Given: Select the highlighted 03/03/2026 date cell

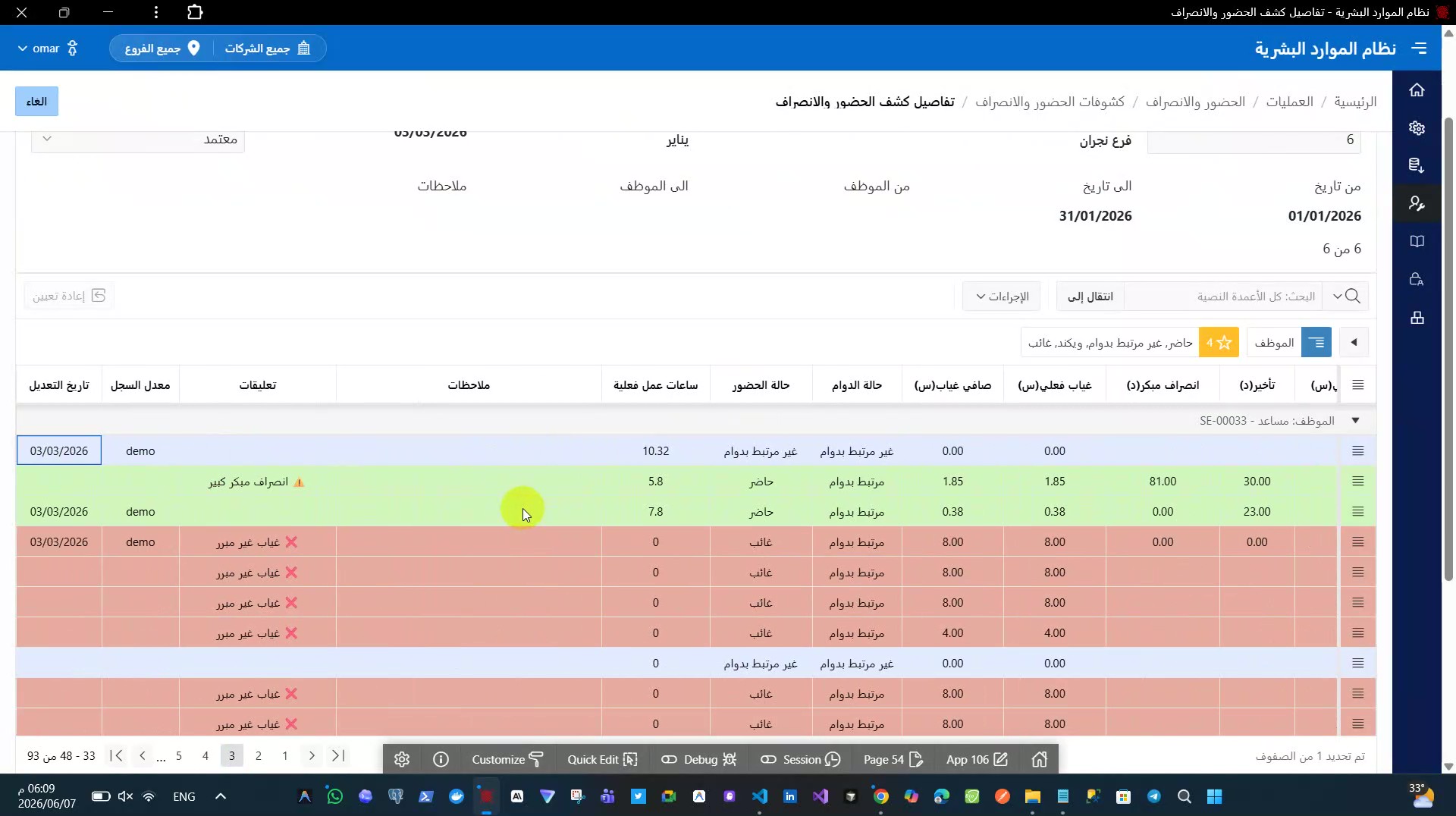Looking at the screenshot, I should [59, 451].
